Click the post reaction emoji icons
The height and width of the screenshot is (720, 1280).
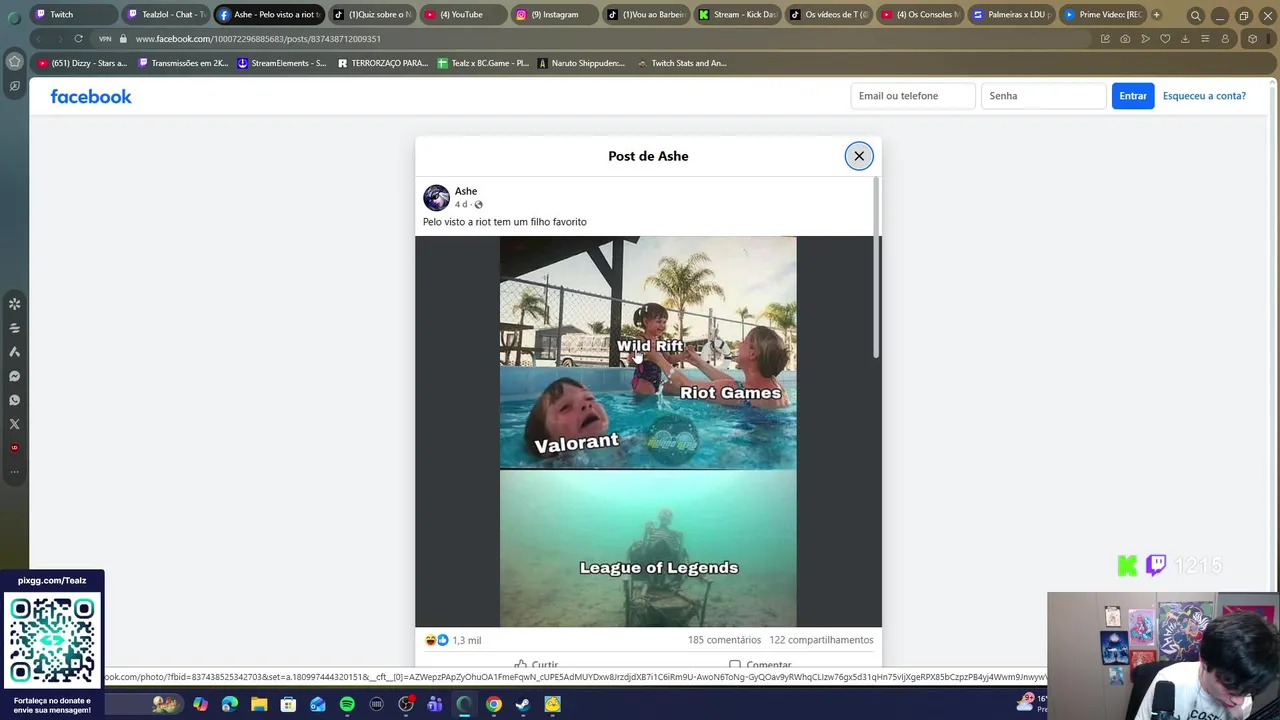pos(437,640)
